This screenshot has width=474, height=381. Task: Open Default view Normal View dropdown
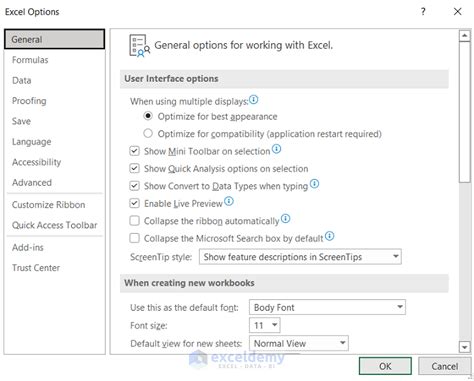299,343
